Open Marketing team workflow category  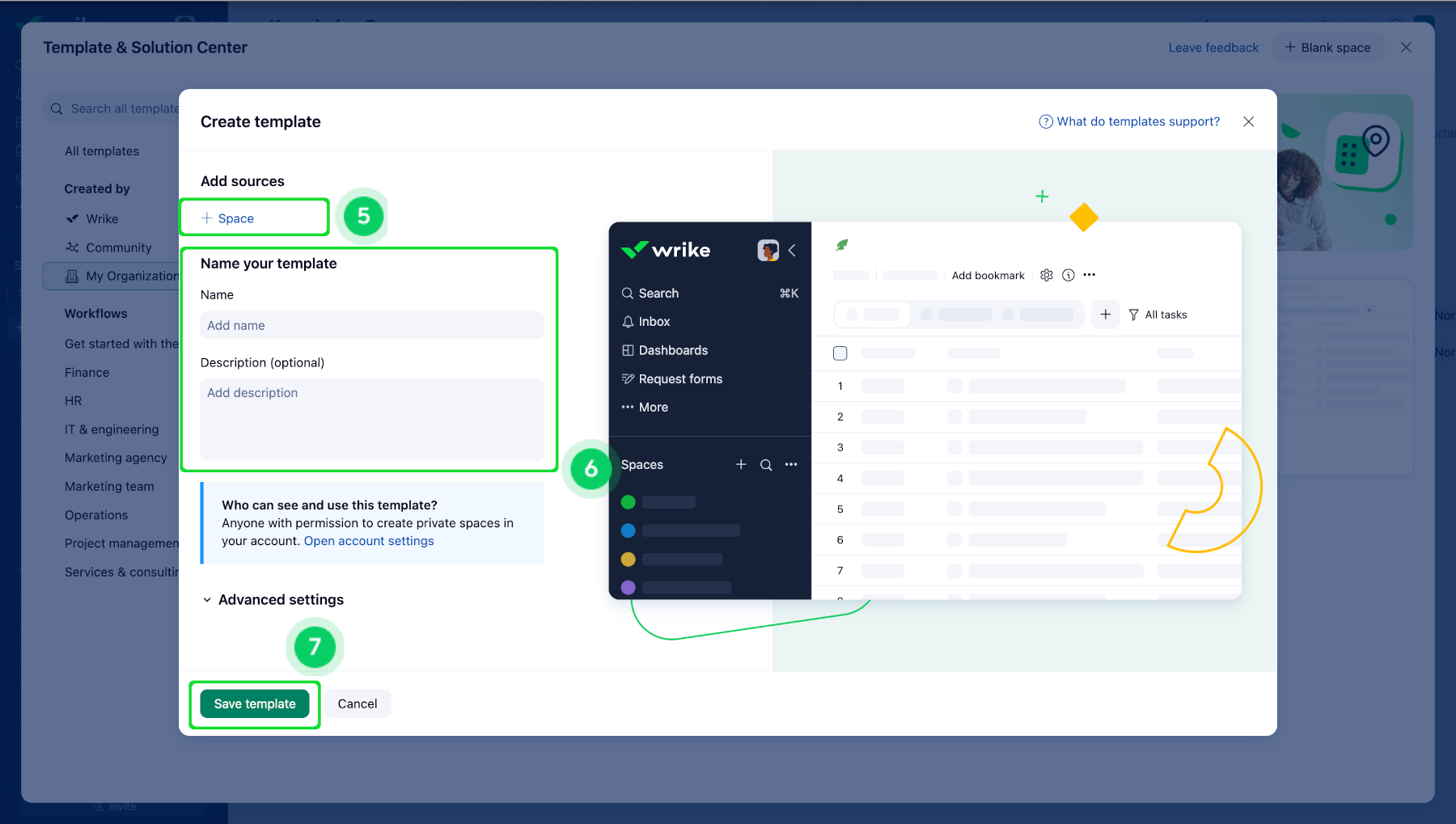click(x=109, y=487)
